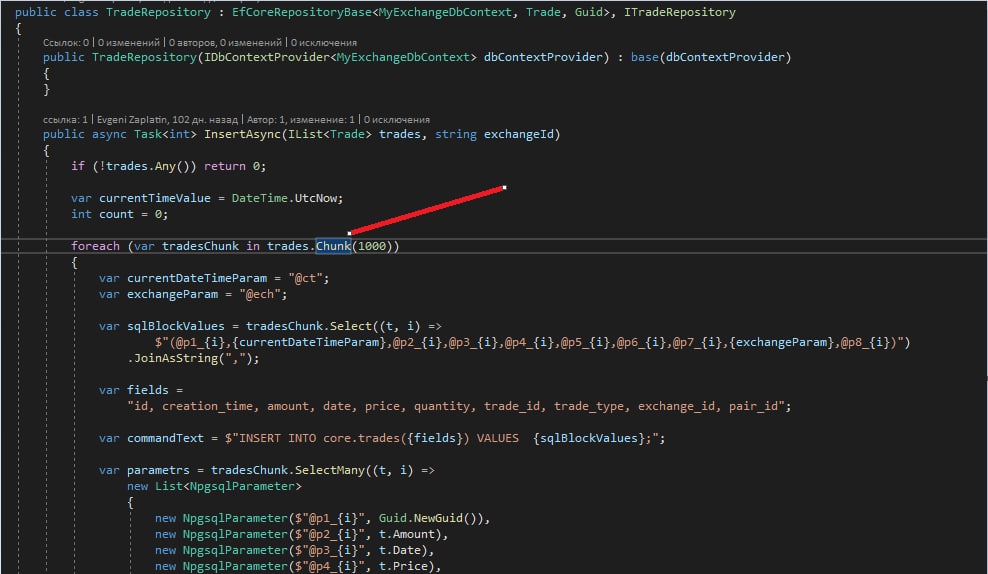
Task: Click the UtcNow property
Action: tap(316, 198)
